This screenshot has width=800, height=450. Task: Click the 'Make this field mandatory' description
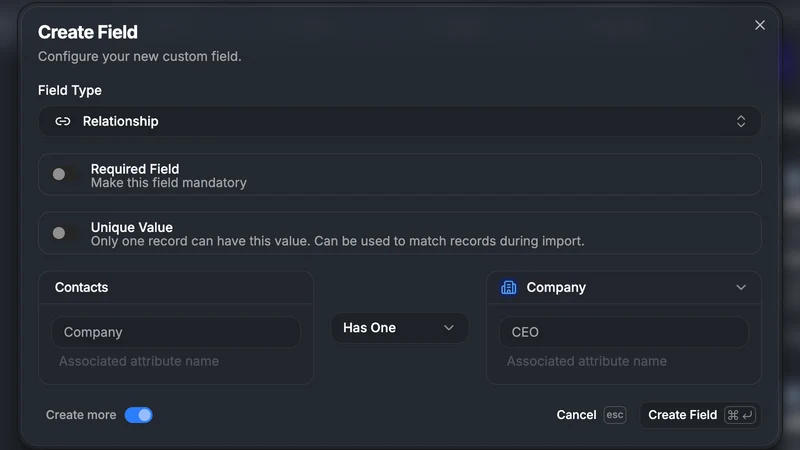point(169,183)
